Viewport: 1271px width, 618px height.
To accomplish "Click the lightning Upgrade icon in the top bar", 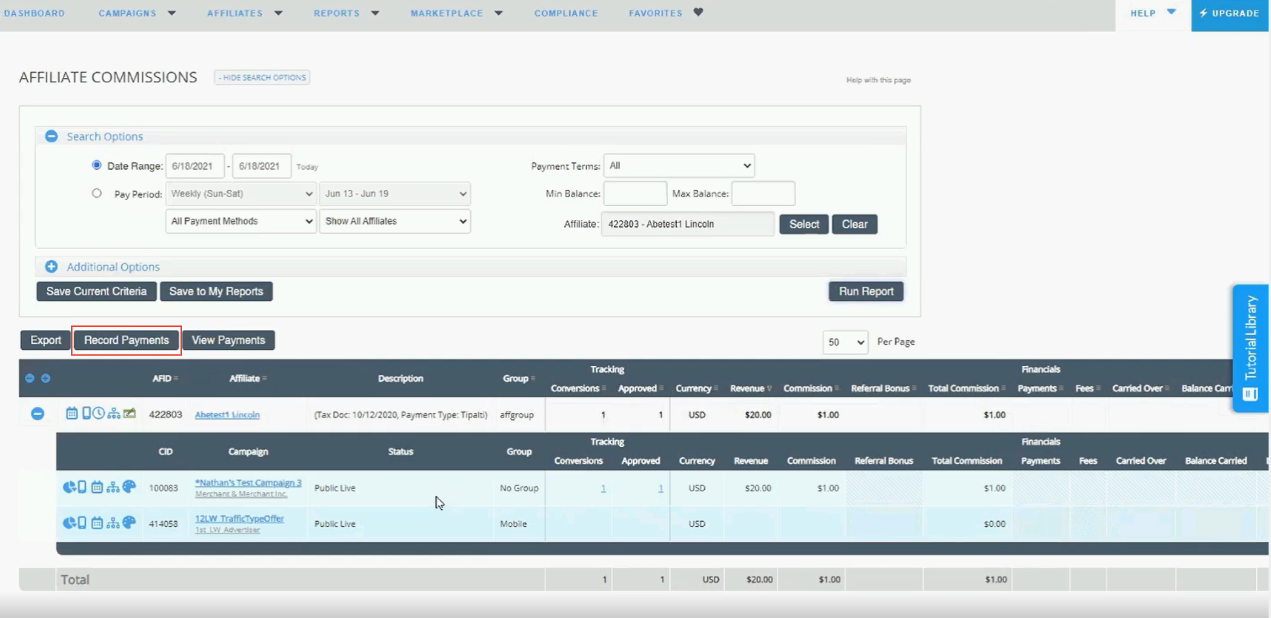I will 1203,13.
